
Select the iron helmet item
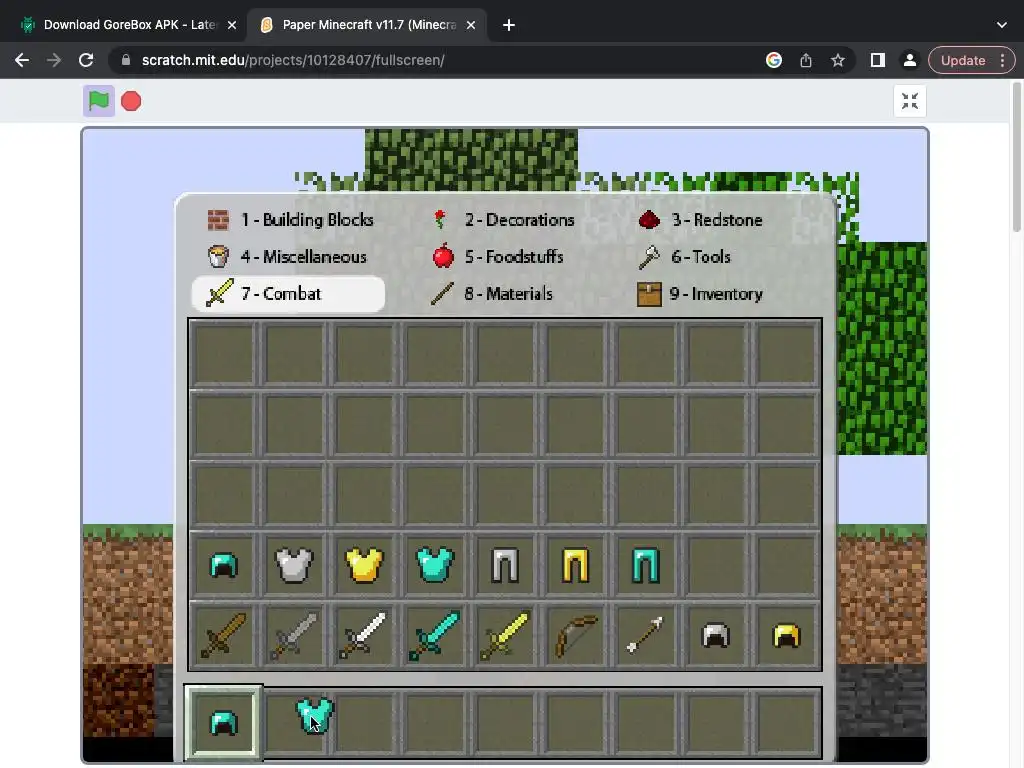716,635
